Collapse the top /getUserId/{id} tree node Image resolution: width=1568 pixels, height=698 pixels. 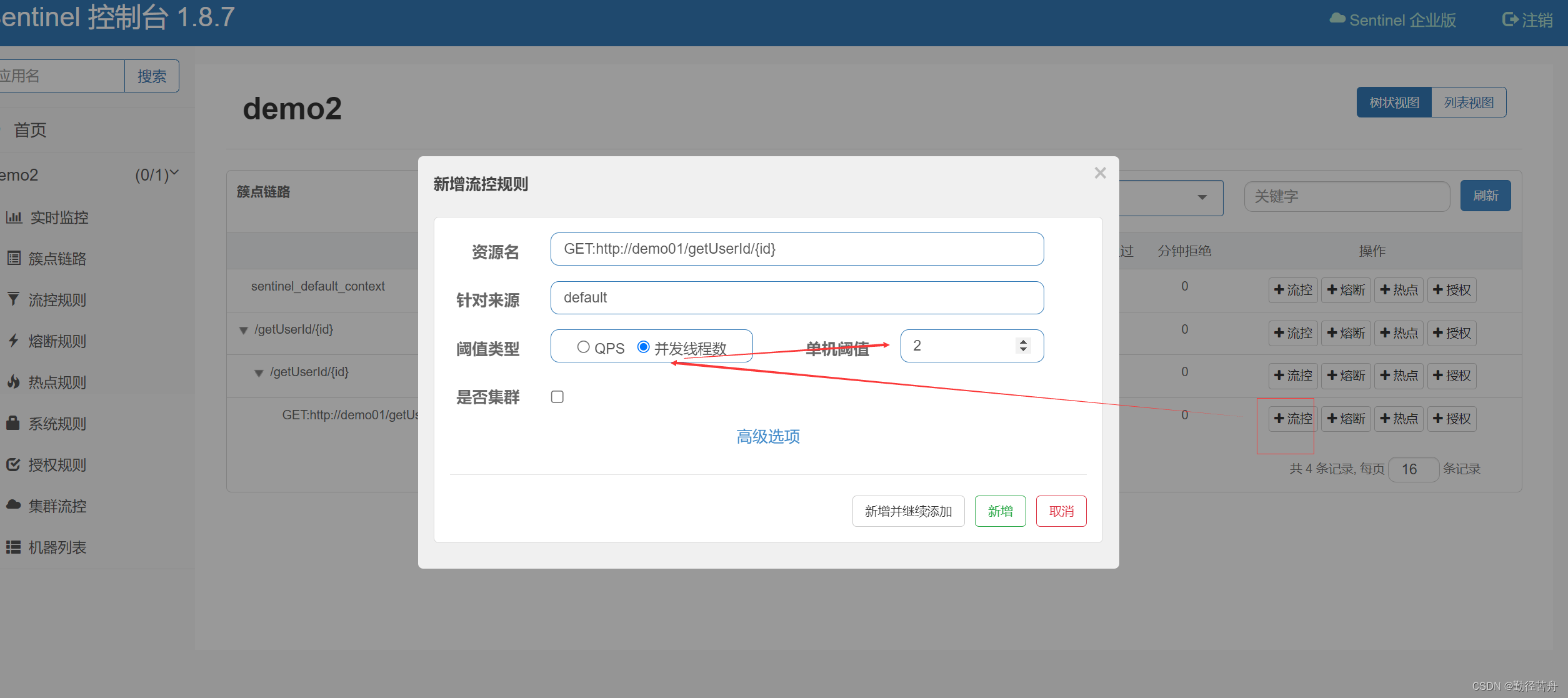[244, 331]
